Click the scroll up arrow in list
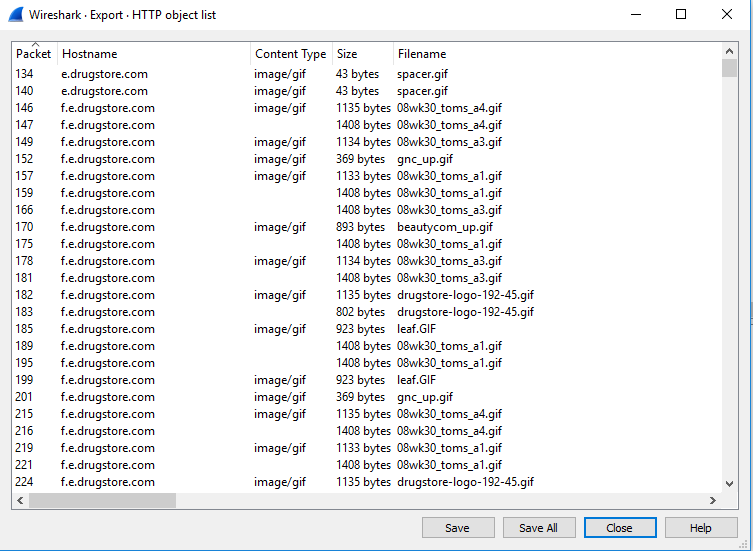The width and height of the screenshot is (753, 551). pyautogui.click(x=729, y=51)
